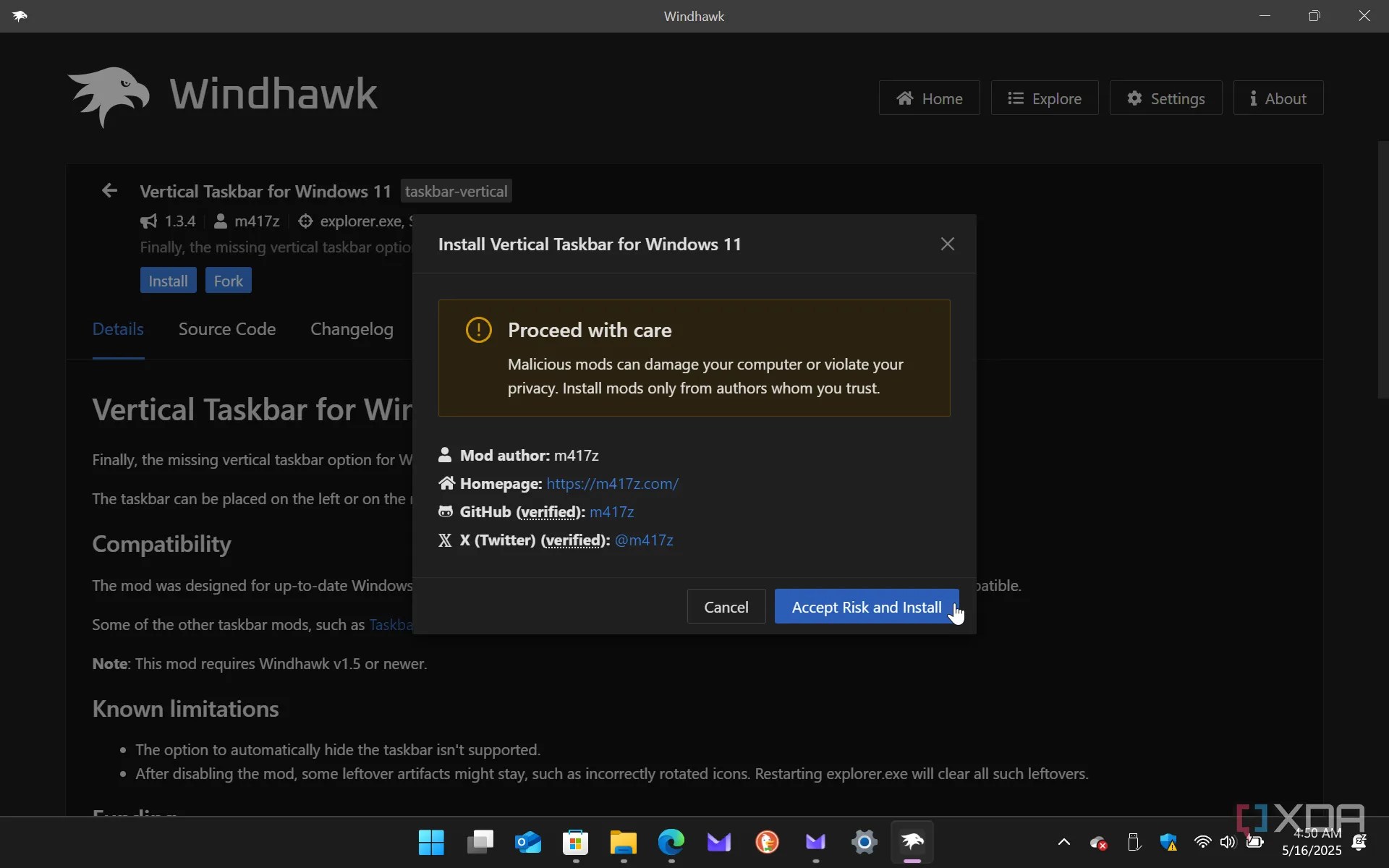Image resolution: width=1389 pixels, height=868 pixels.
Task: Open File Explorer from taskbar
Action: 623,842
